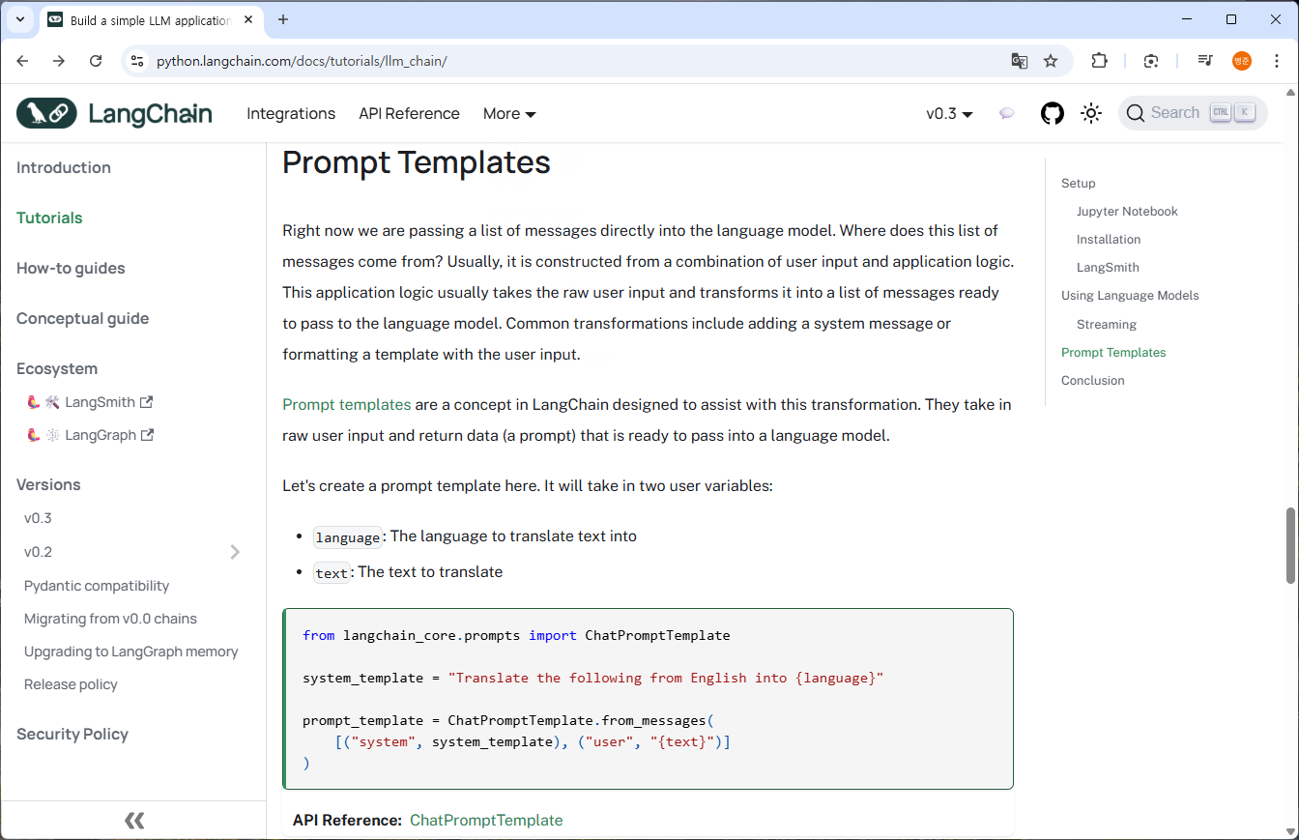1299x840 pixels.
Task: Click the LangGraph external link icon
Action: click(x=148, y=435)
